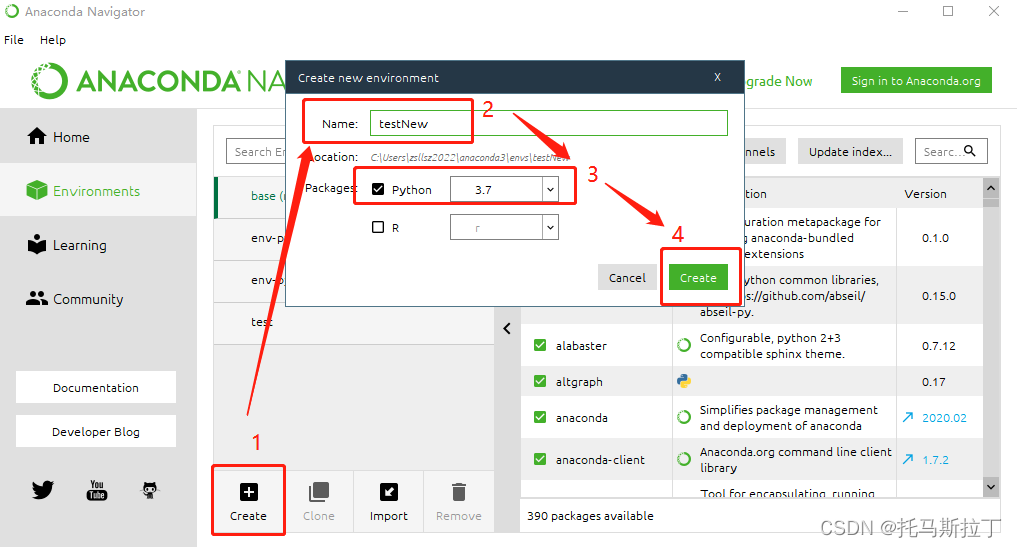The height and width of the screenshot is (547, 1017).
Task: Click the Search Environments field
Action: (x=256, y=151)
